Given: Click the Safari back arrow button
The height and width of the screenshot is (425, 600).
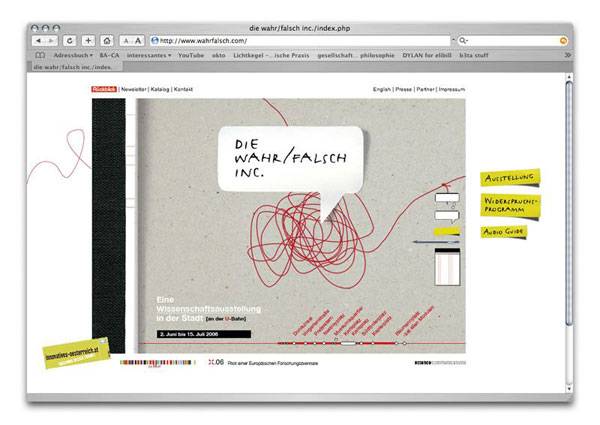Looking at the screenshot, I should point(40,40).
